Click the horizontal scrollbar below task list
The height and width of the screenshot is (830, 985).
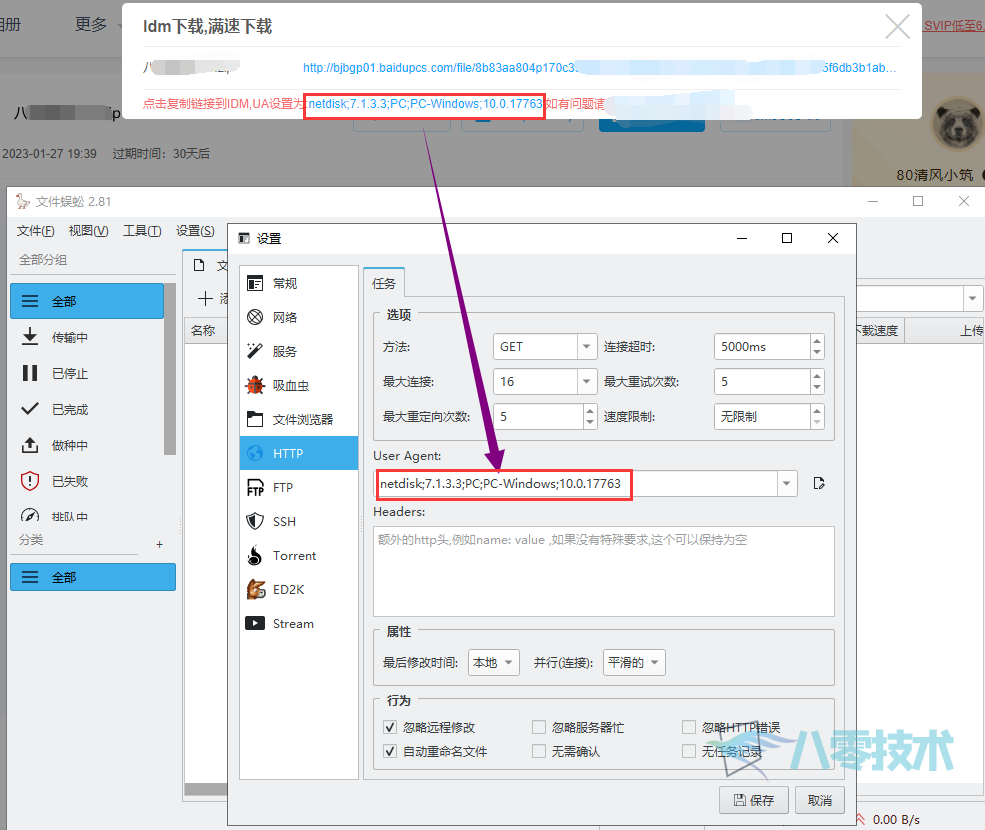click(206, 789)
